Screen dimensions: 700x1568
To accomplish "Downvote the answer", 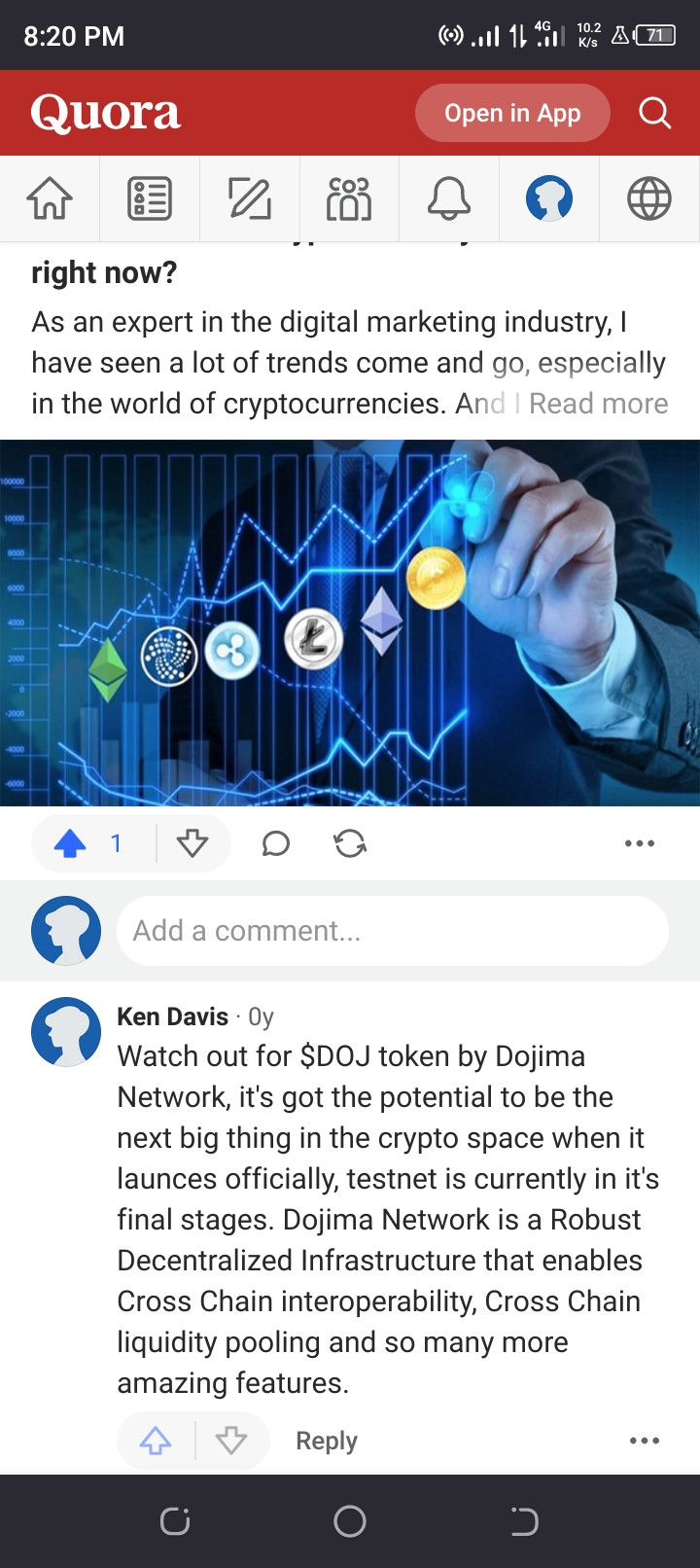I will [192, 843].
